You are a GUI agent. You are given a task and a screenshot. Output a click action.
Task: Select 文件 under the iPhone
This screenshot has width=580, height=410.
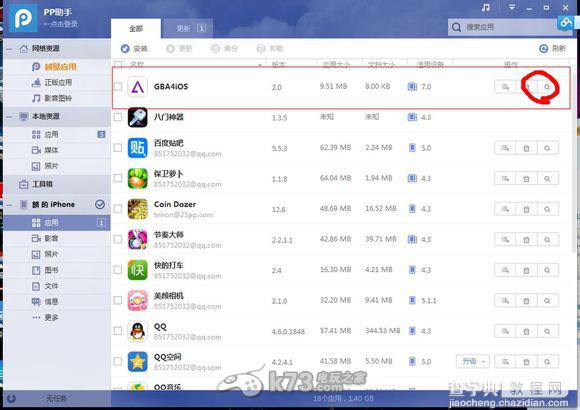tap(57, 286)
